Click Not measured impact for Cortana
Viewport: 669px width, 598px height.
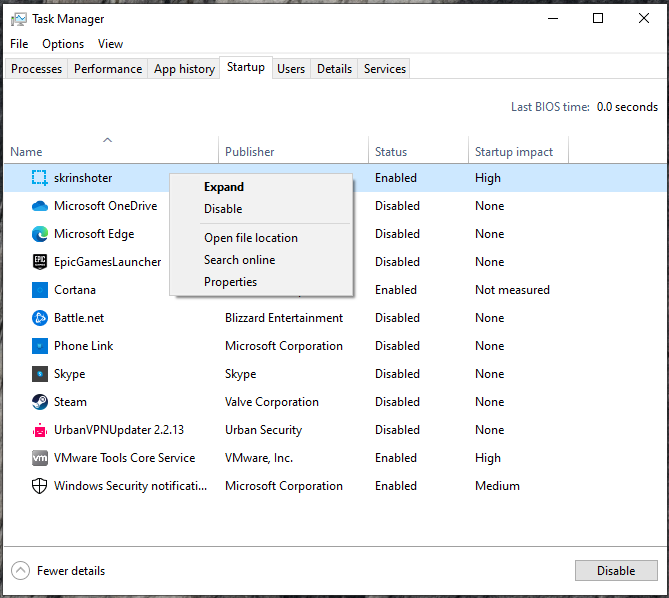(512, 290)
